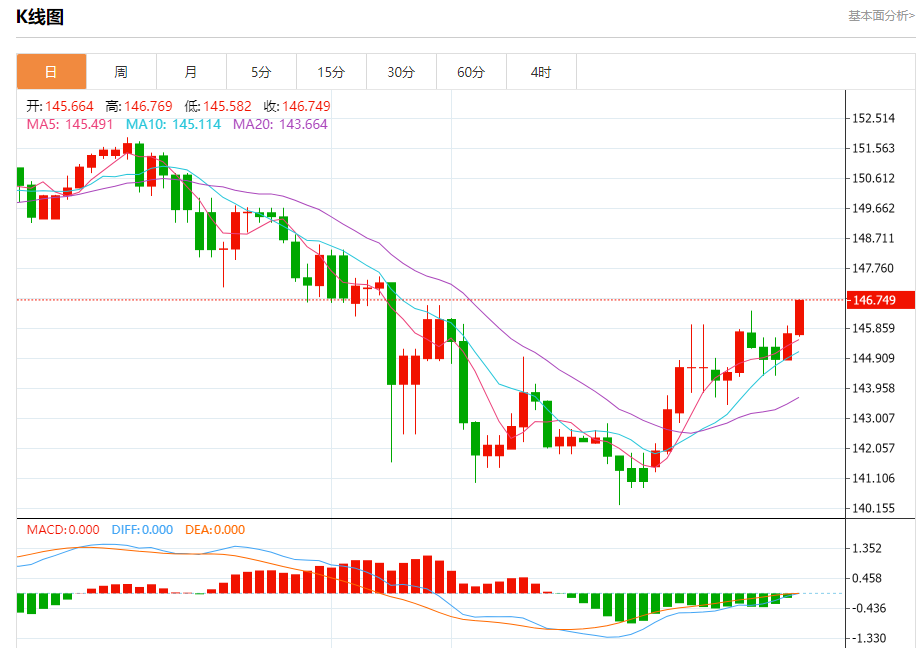Open the 4时 interval tab
The height and width of the screenshot is (648, 924).
click(x=542, y=72)
